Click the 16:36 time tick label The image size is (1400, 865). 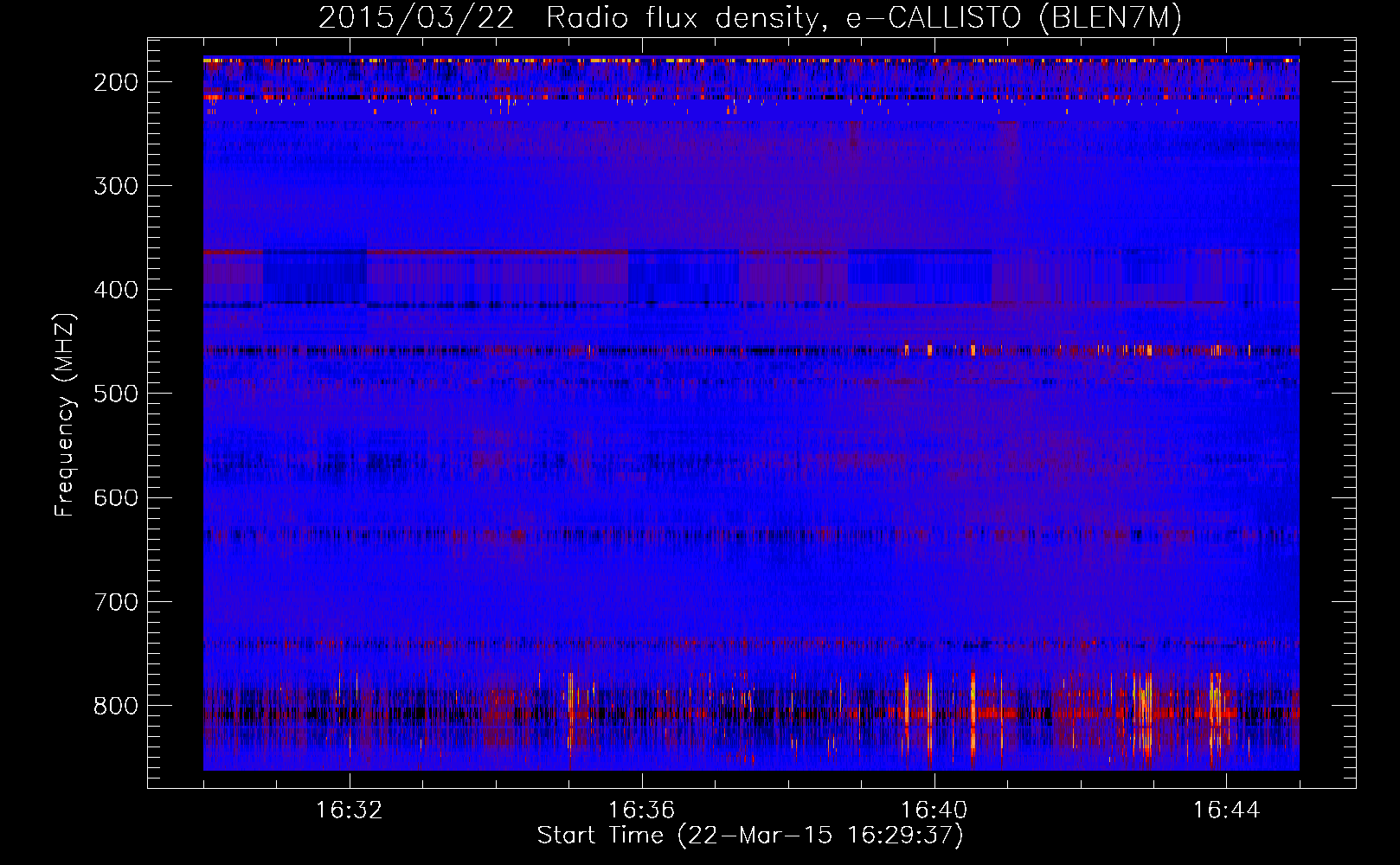pos(641,811)
